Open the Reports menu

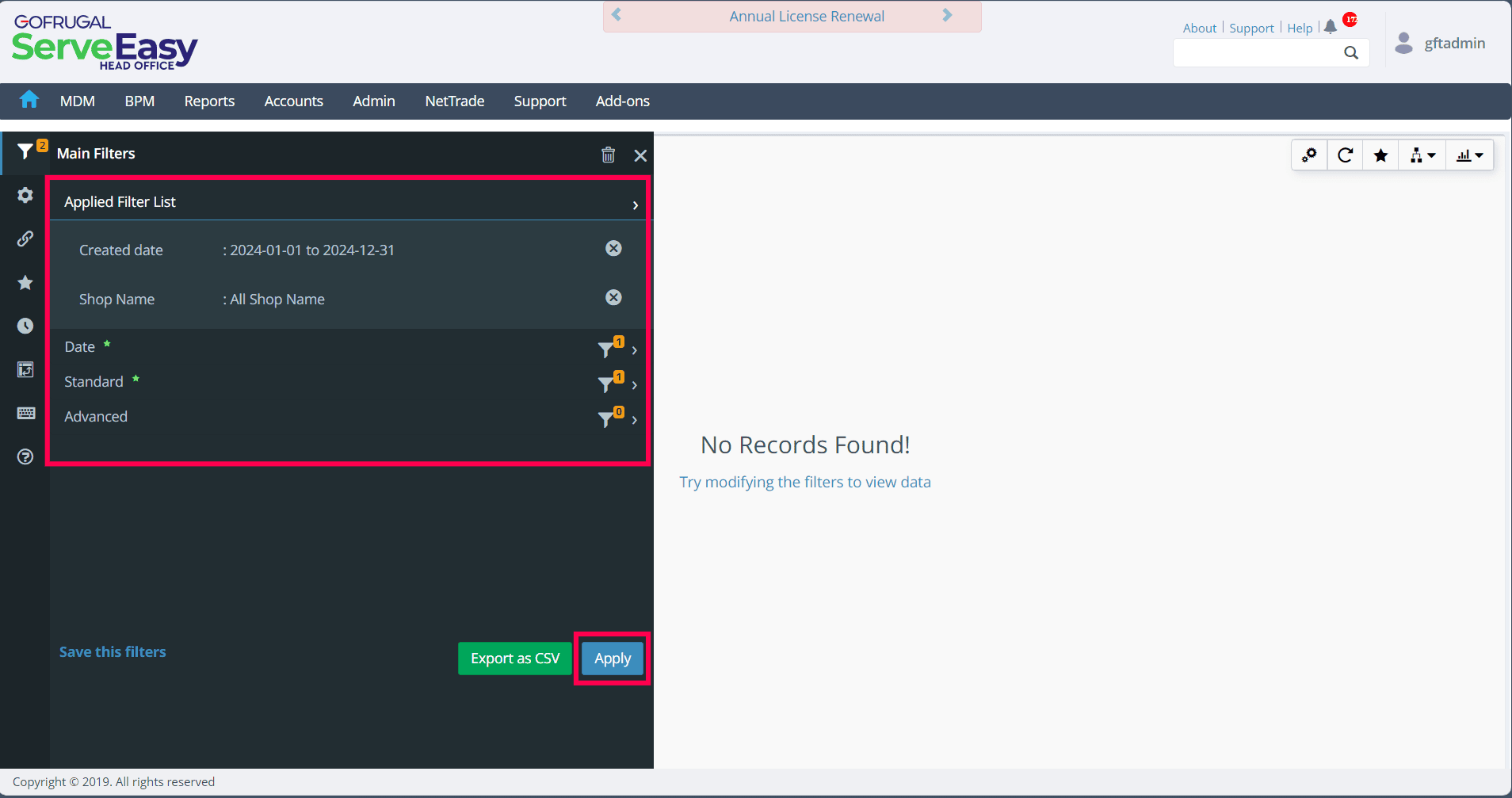pyautogui.click(x=209, y=101)
